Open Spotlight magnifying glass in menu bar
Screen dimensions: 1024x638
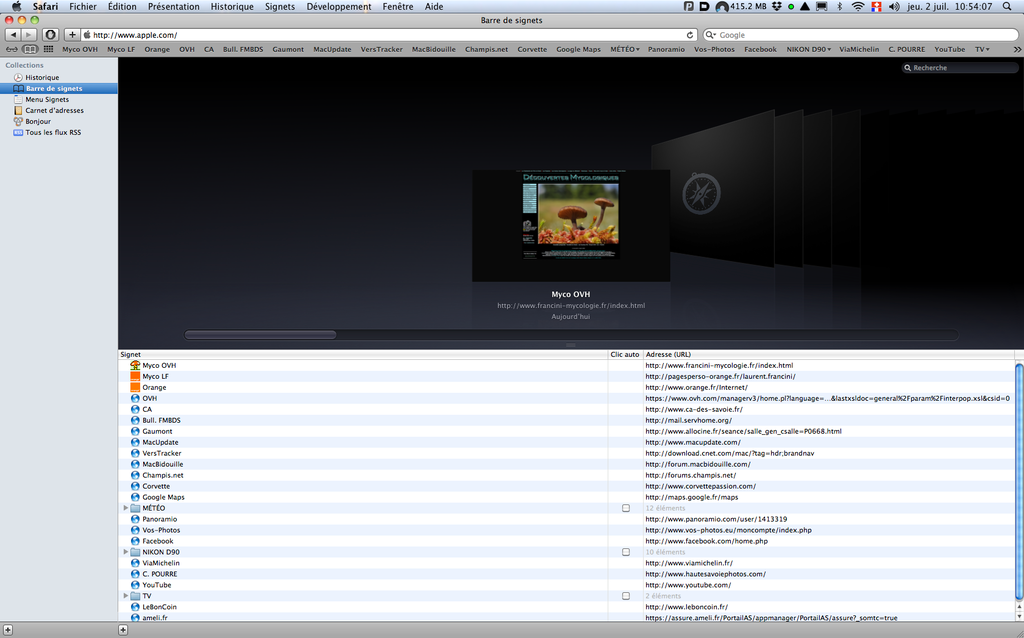[1007, 7]
